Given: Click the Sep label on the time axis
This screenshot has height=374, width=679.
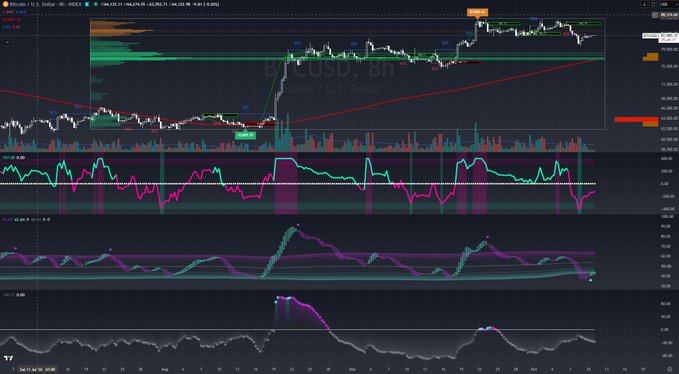Looking at the screenshot, I should (x=352, y=369).
